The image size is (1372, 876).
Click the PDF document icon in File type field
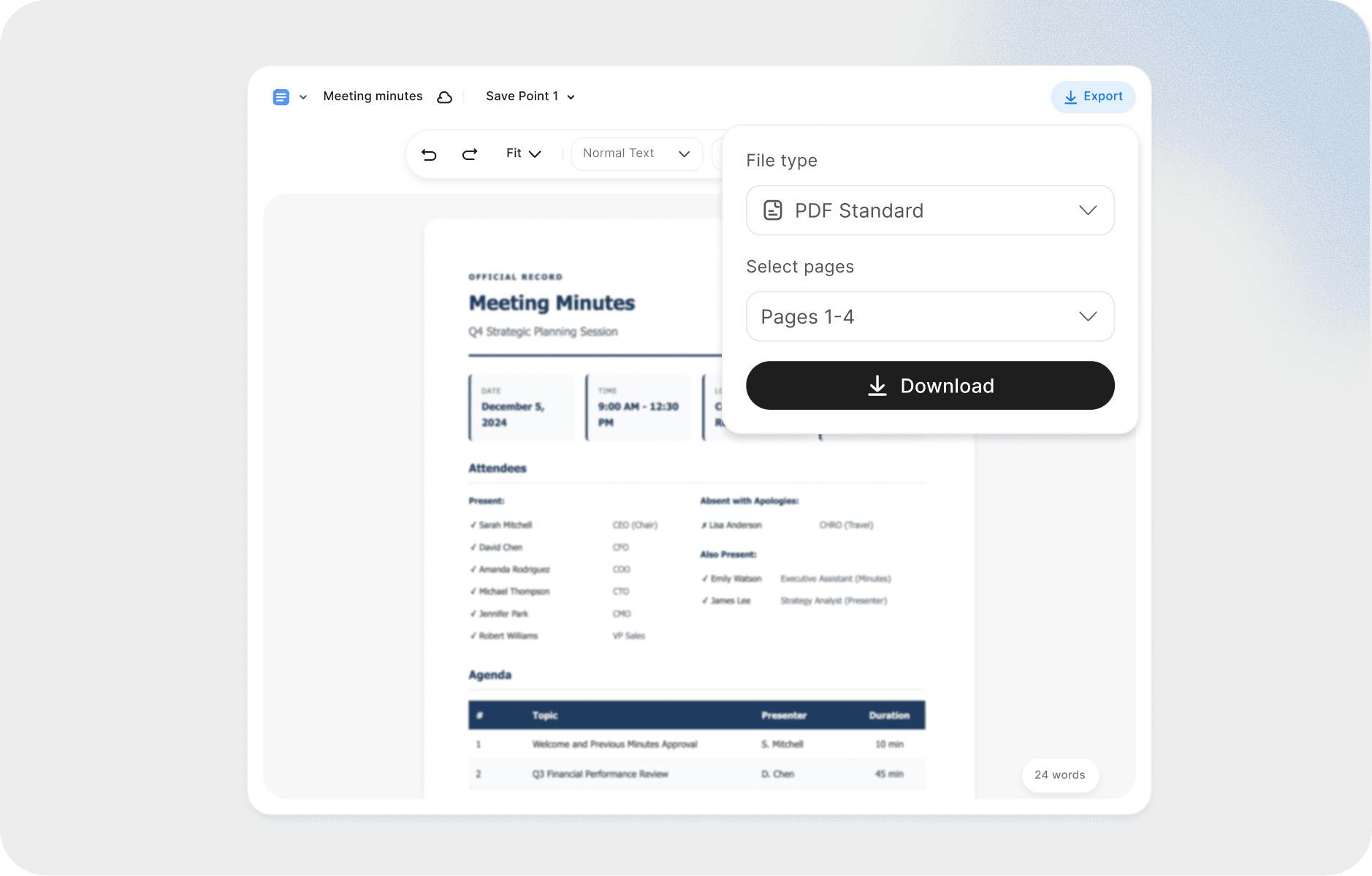tap(773, 210)
